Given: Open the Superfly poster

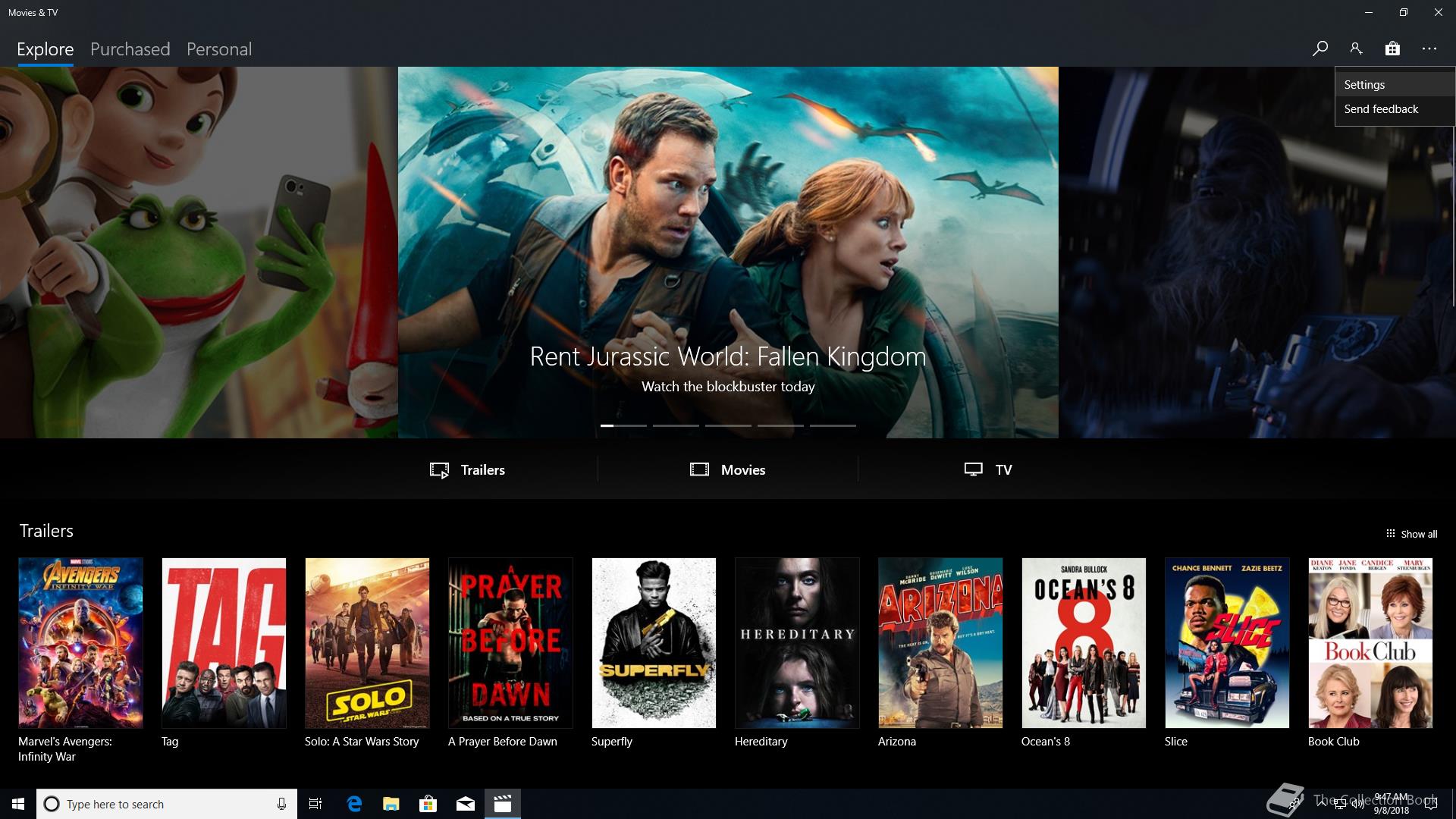Looking at the screenshot, I should pos(654,643).
